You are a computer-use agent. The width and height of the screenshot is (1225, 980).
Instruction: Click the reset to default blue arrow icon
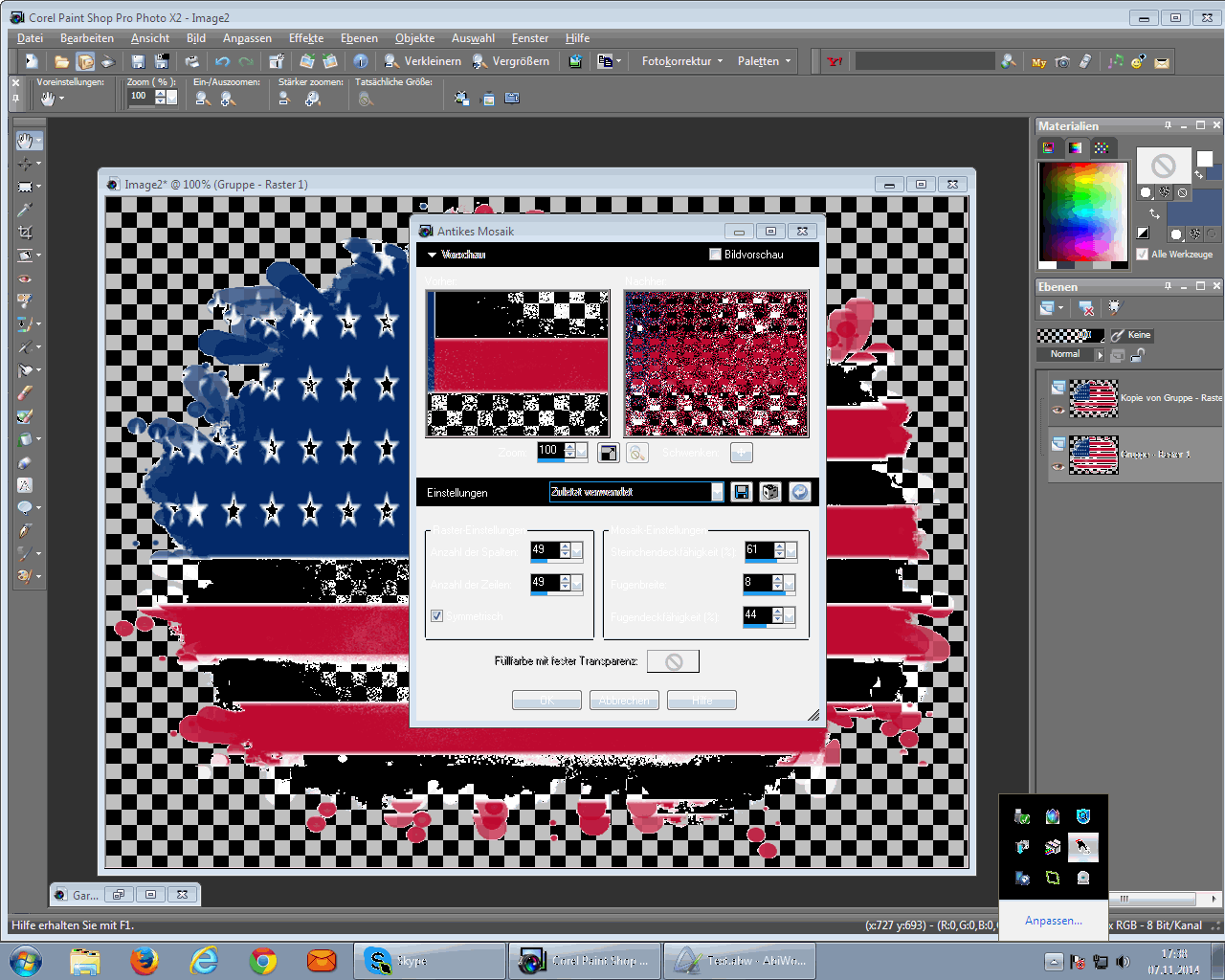(x=800, y=492)
